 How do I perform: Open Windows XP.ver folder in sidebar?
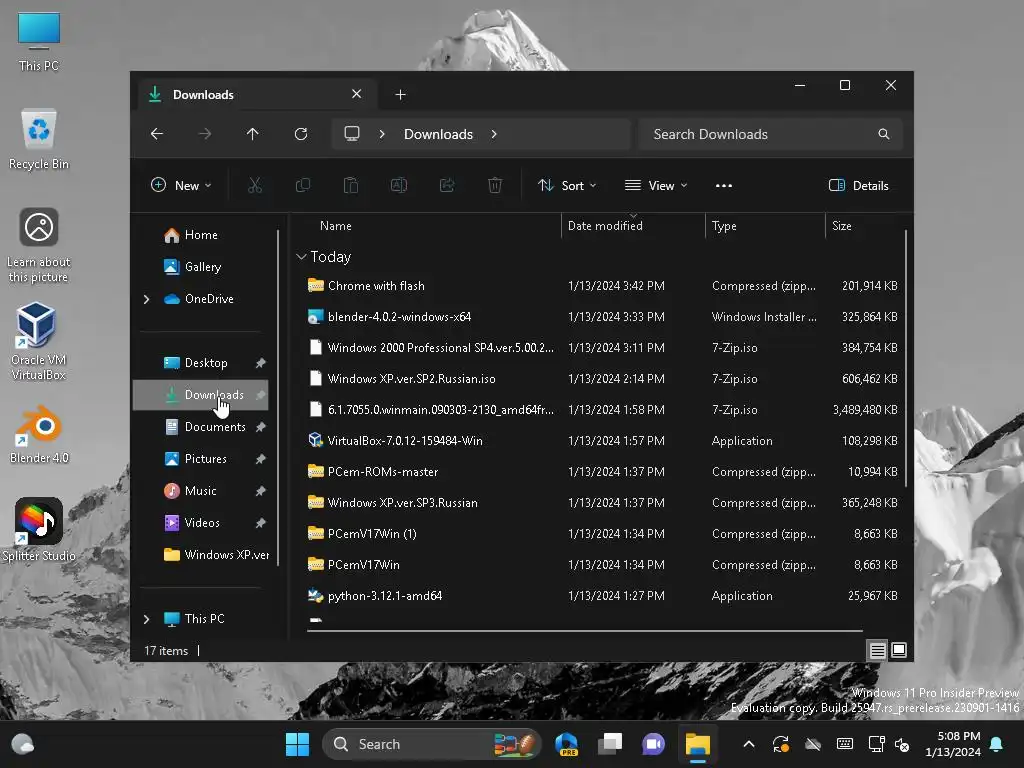click(217, 555)
